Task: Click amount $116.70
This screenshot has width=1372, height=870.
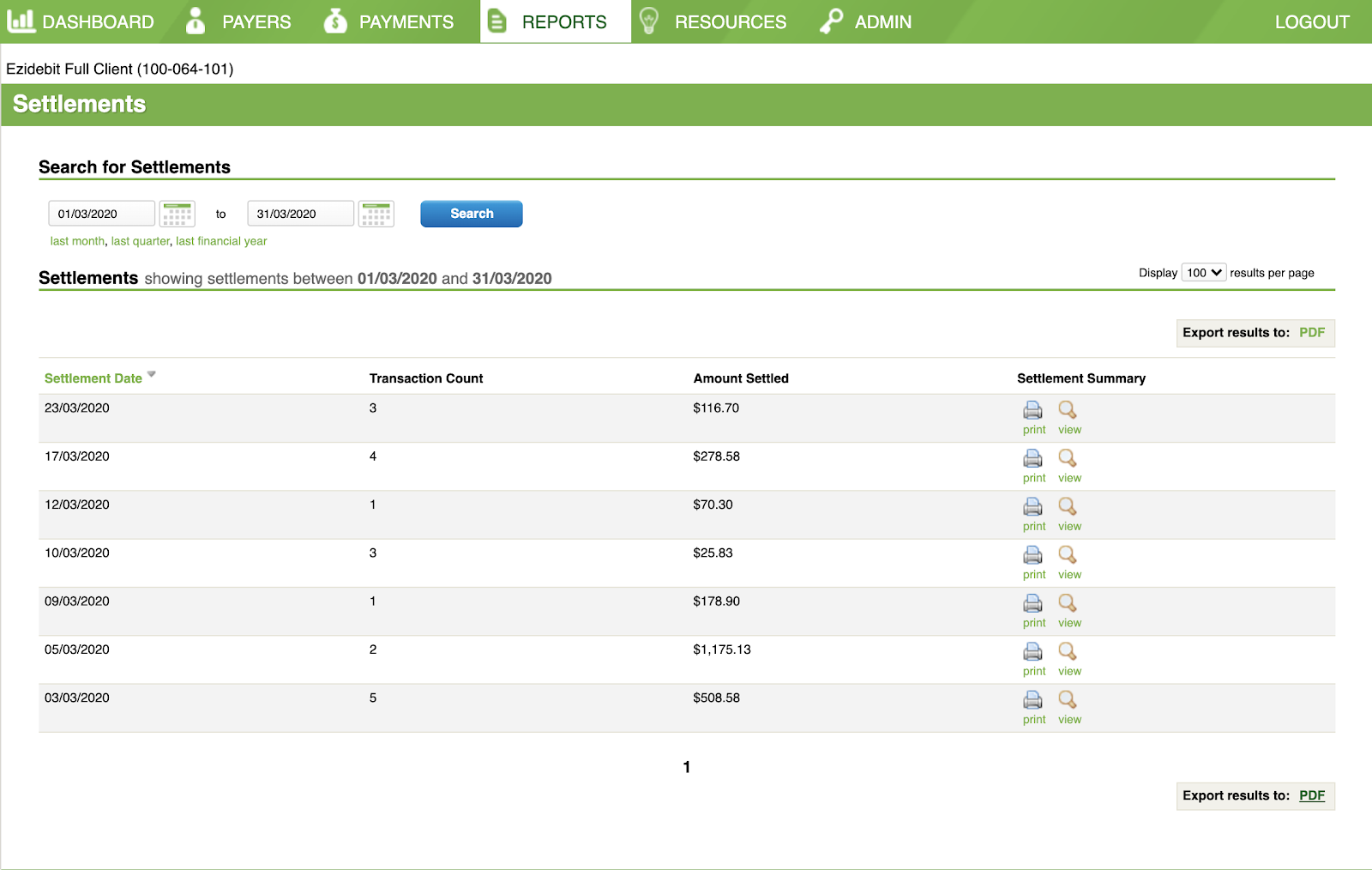Action: [716, 408]
